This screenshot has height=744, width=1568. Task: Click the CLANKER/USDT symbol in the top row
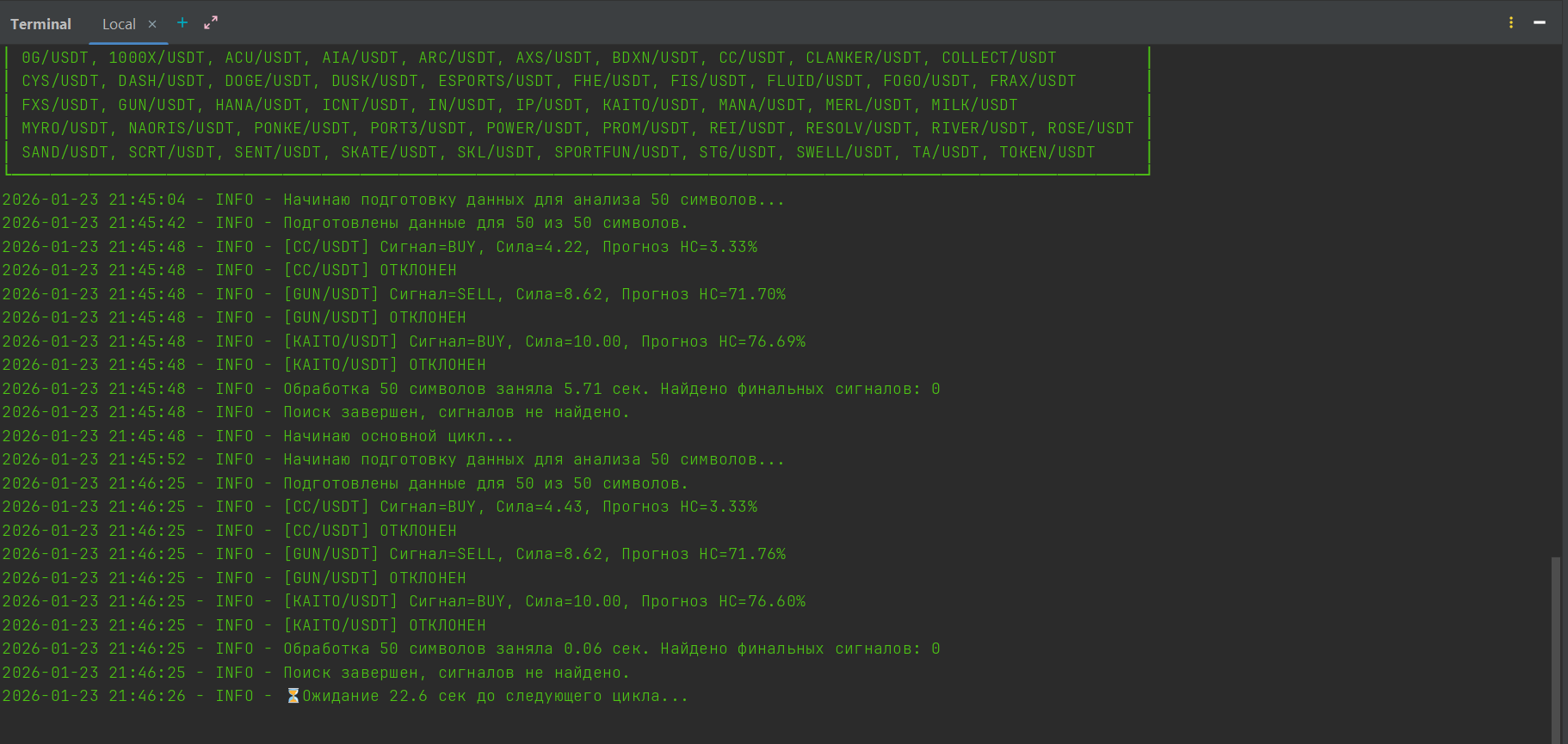click(863, 58)
